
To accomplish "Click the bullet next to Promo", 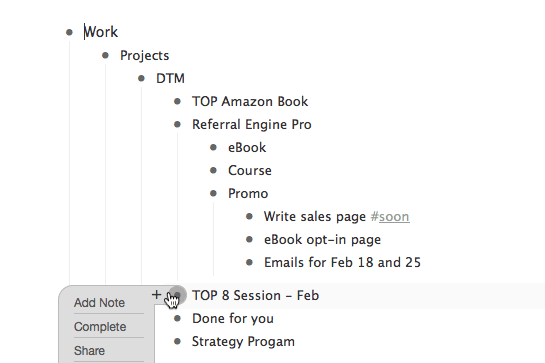I will (213, 193).
